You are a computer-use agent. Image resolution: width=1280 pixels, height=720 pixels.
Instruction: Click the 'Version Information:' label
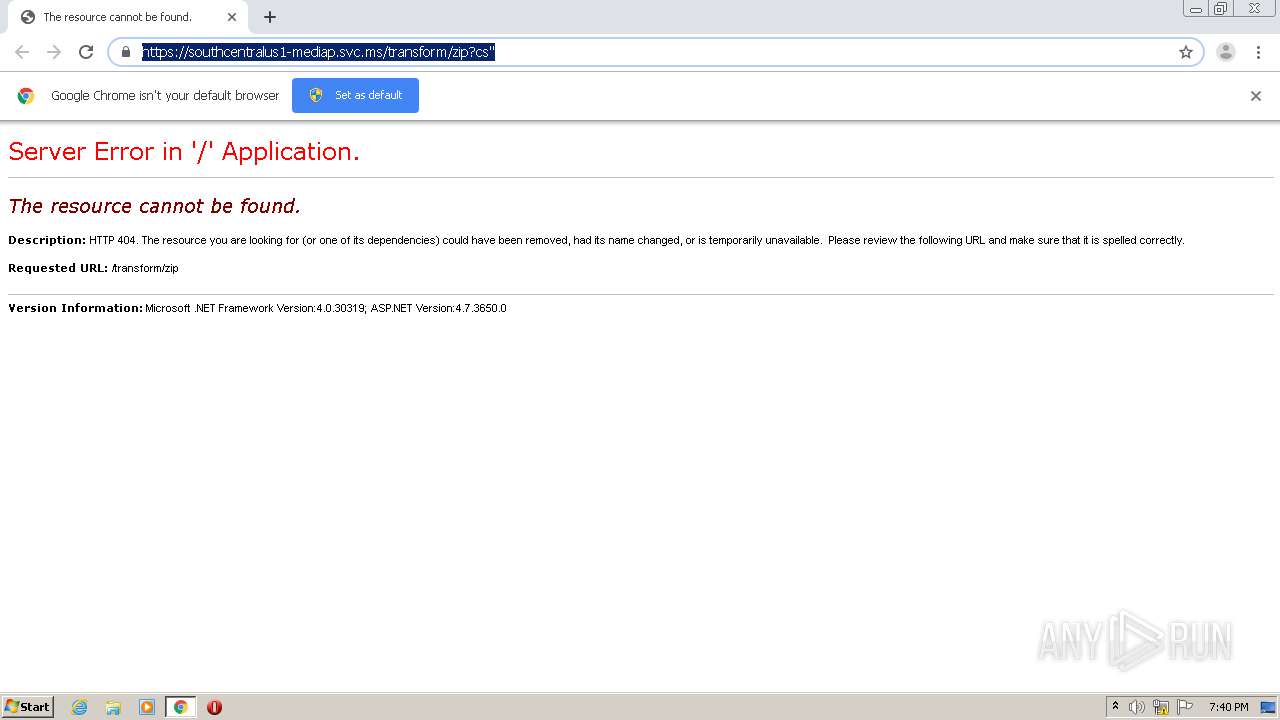(x=76, y=308)
